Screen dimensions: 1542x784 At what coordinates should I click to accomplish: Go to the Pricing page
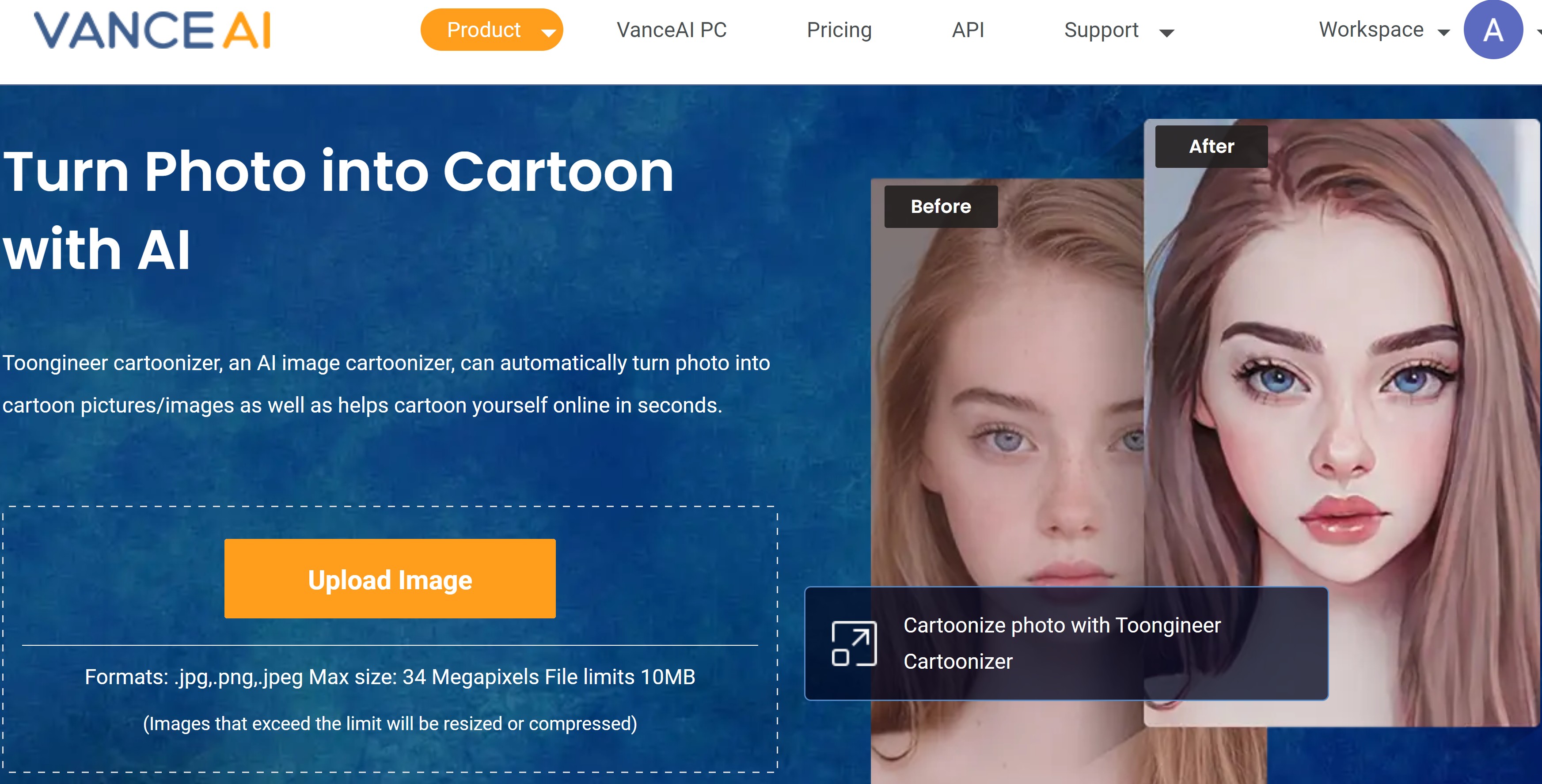[839, 30]
